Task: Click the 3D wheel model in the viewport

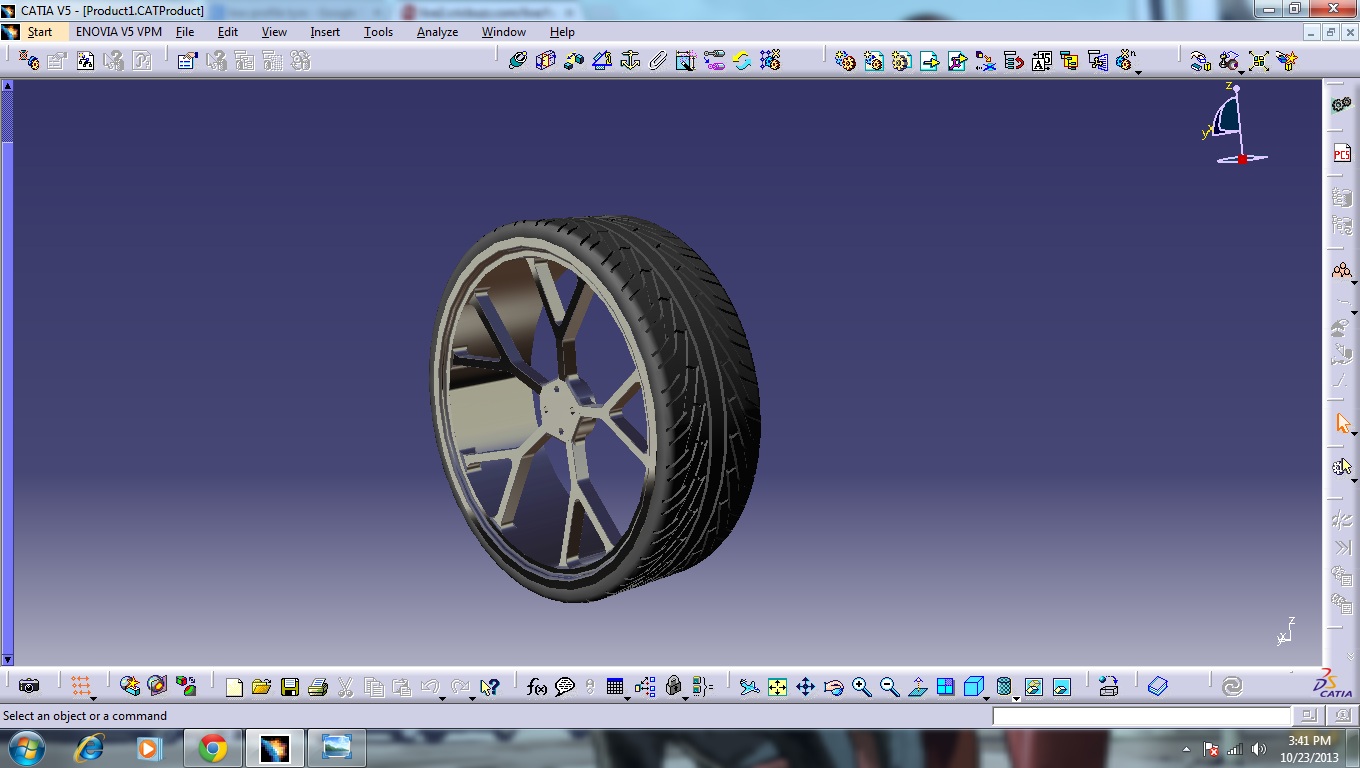Action: [595, 410]
